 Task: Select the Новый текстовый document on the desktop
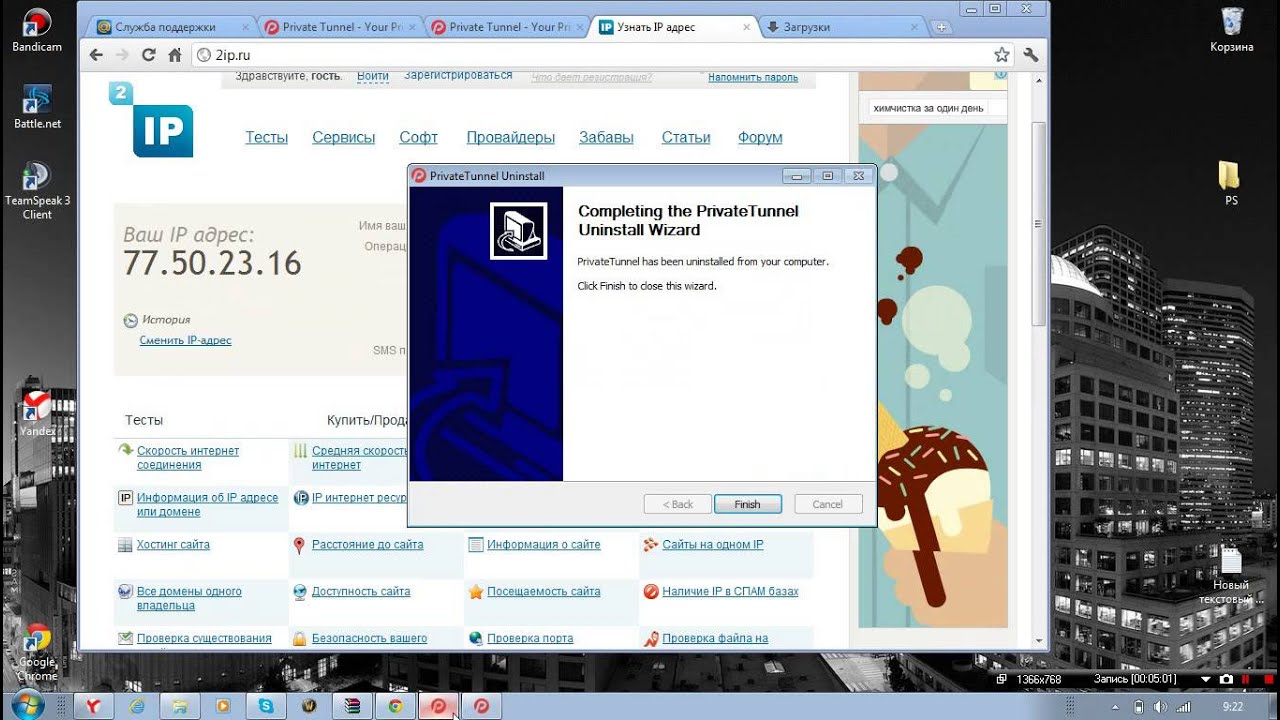(x=1231, y=576)
